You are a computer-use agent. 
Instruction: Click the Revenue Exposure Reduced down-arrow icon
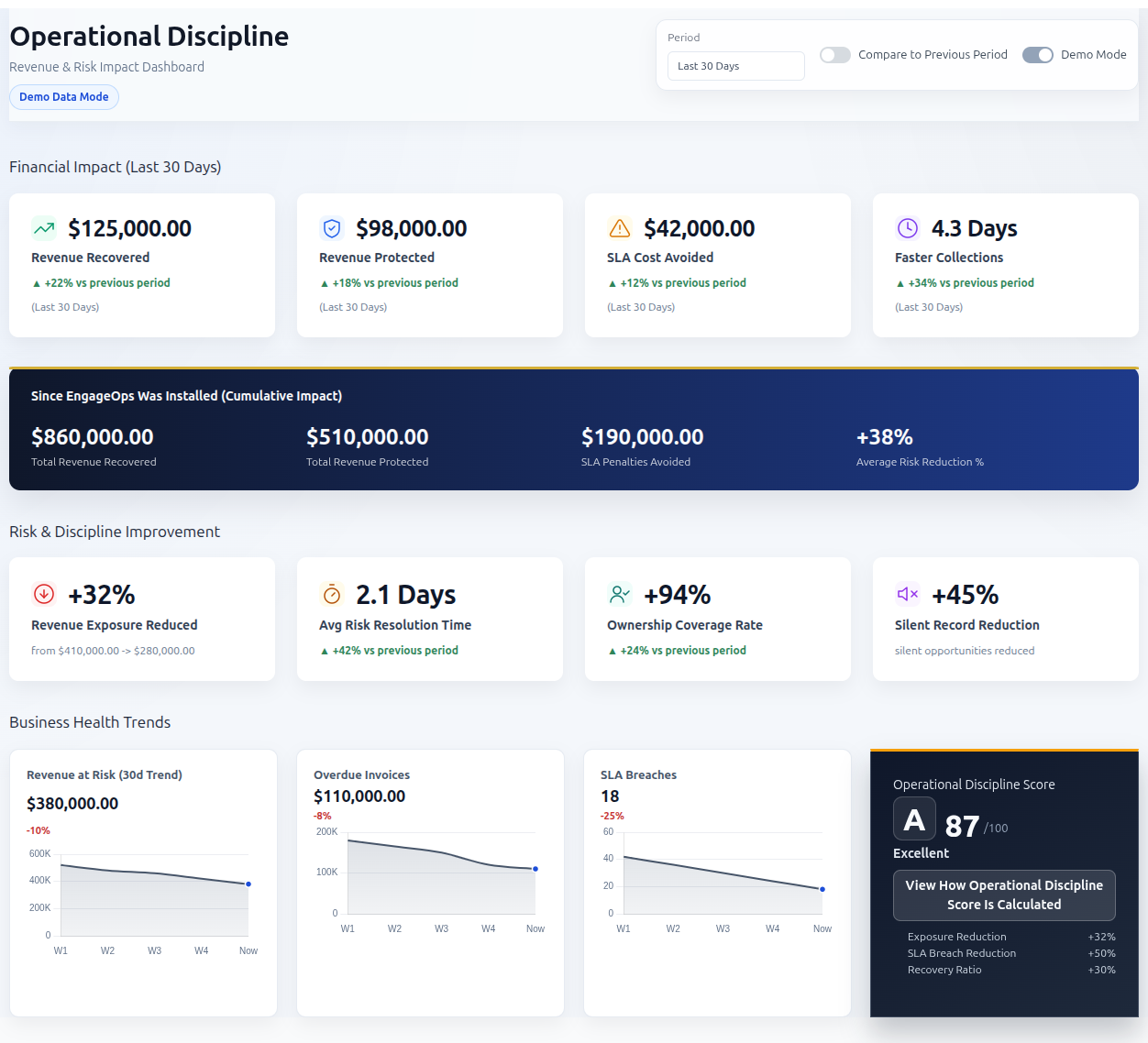click(x=44, y=594)
